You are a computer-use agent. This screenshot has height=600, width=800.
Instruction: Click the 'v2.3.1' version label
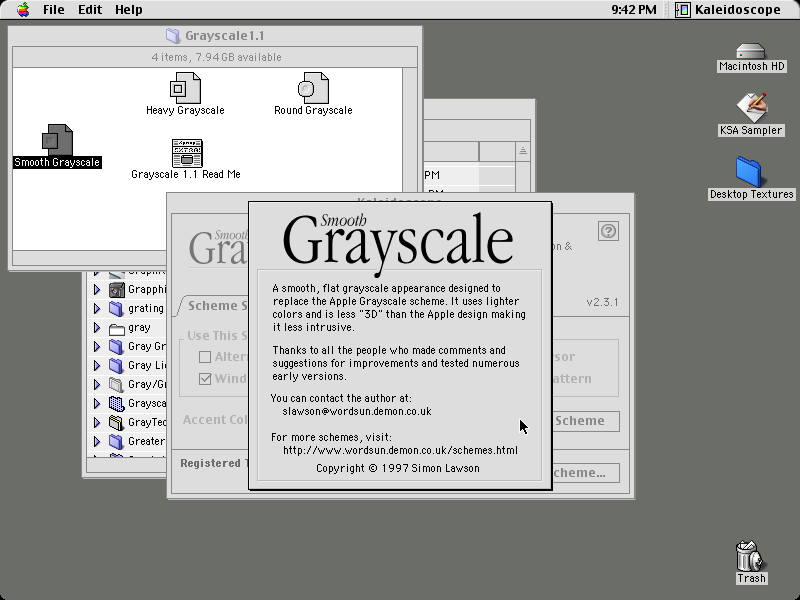click(603, 303)
